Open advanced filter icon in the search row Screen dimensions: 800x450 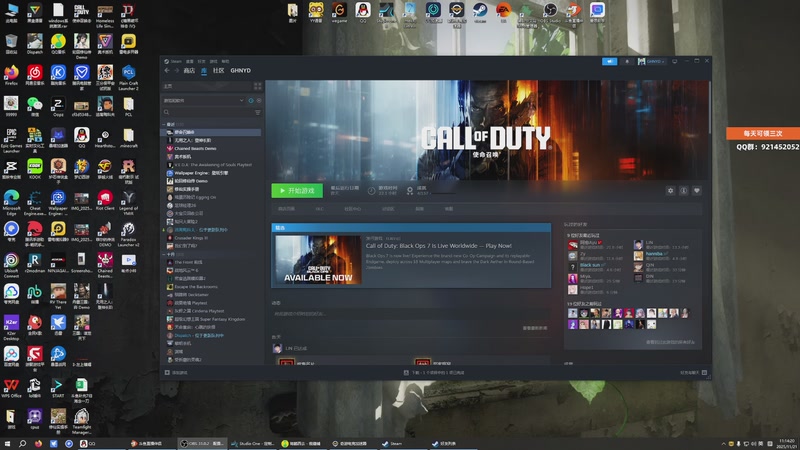coord(258,112)
